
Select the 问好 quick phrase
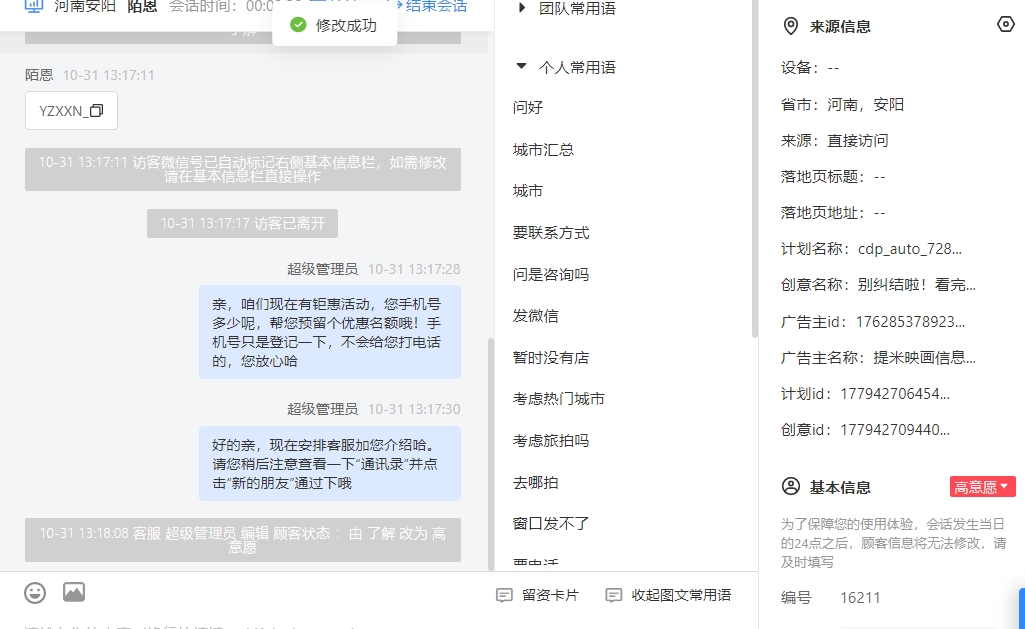528,107
